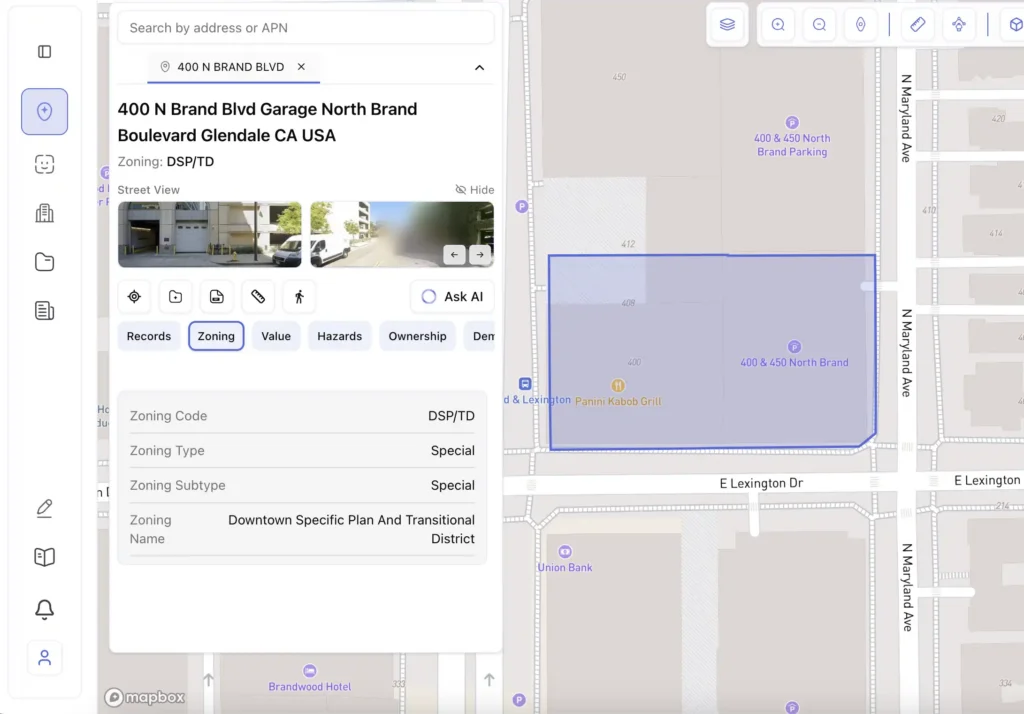
Task: Select the measure tool in the top toolbar
Action: [918, 24]
